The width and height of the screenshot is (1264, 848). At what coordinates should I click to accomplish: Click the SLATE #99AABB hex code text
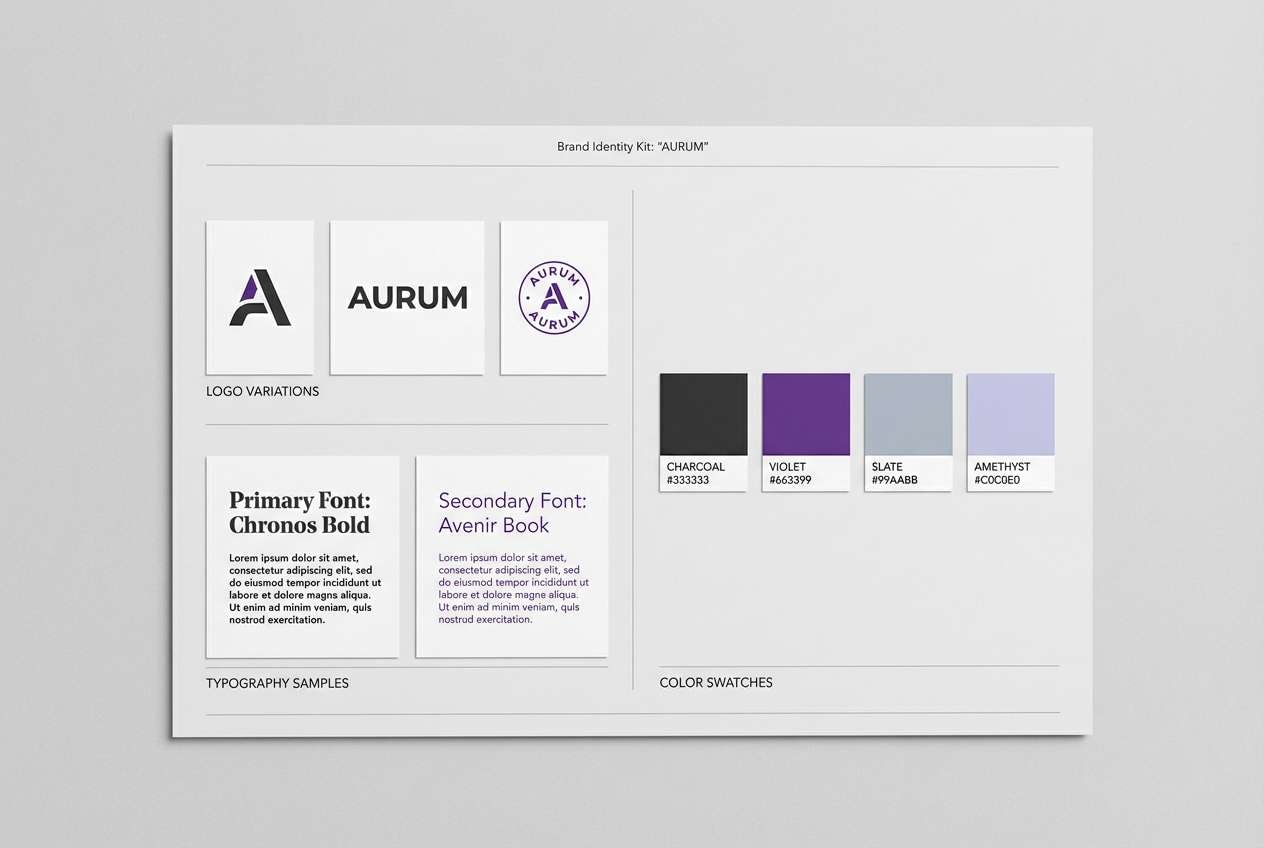point(897,480)
